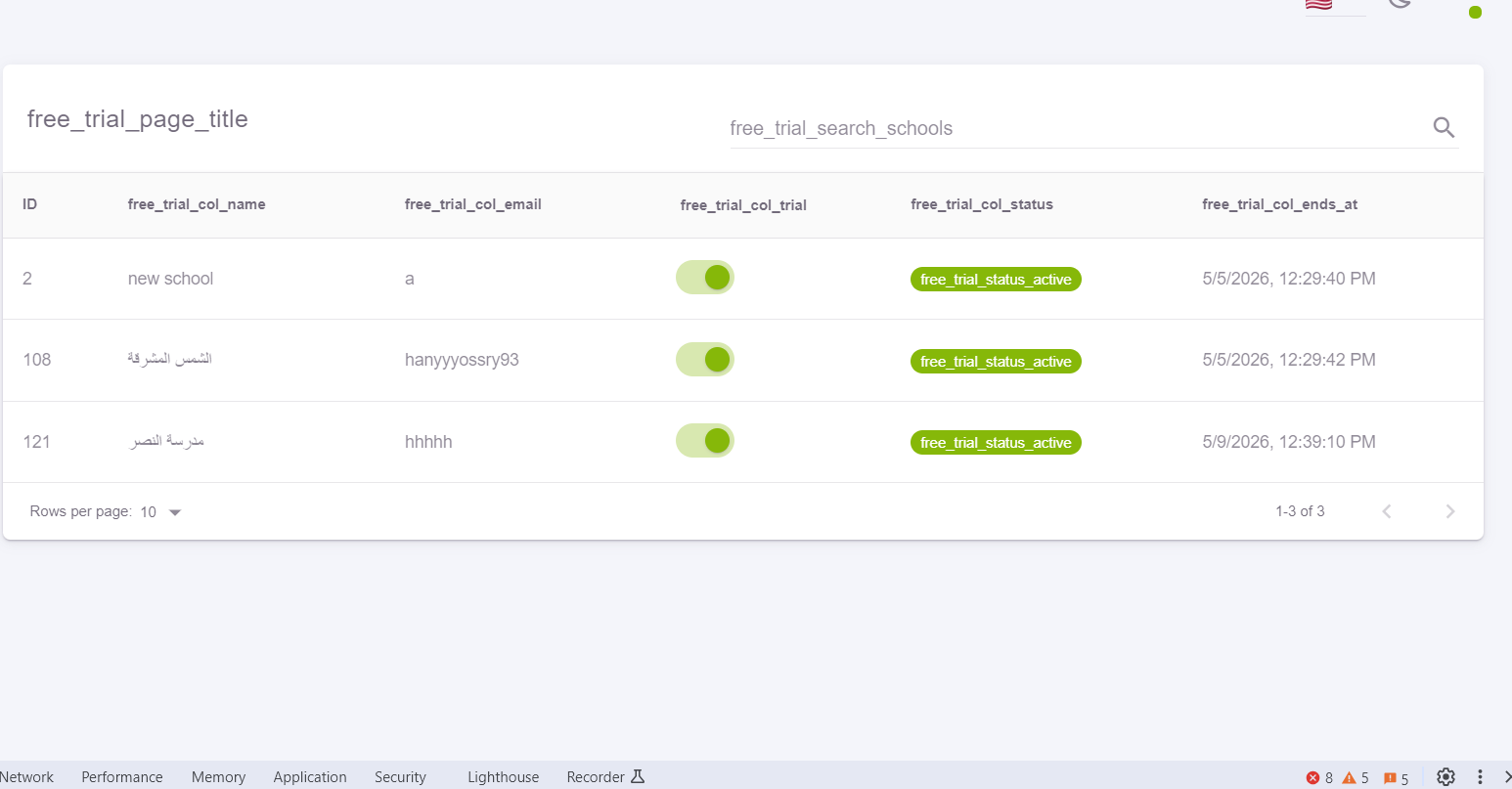Click the orange warnings count icon
This screenshot has width=1512, height=789.
1350,778
